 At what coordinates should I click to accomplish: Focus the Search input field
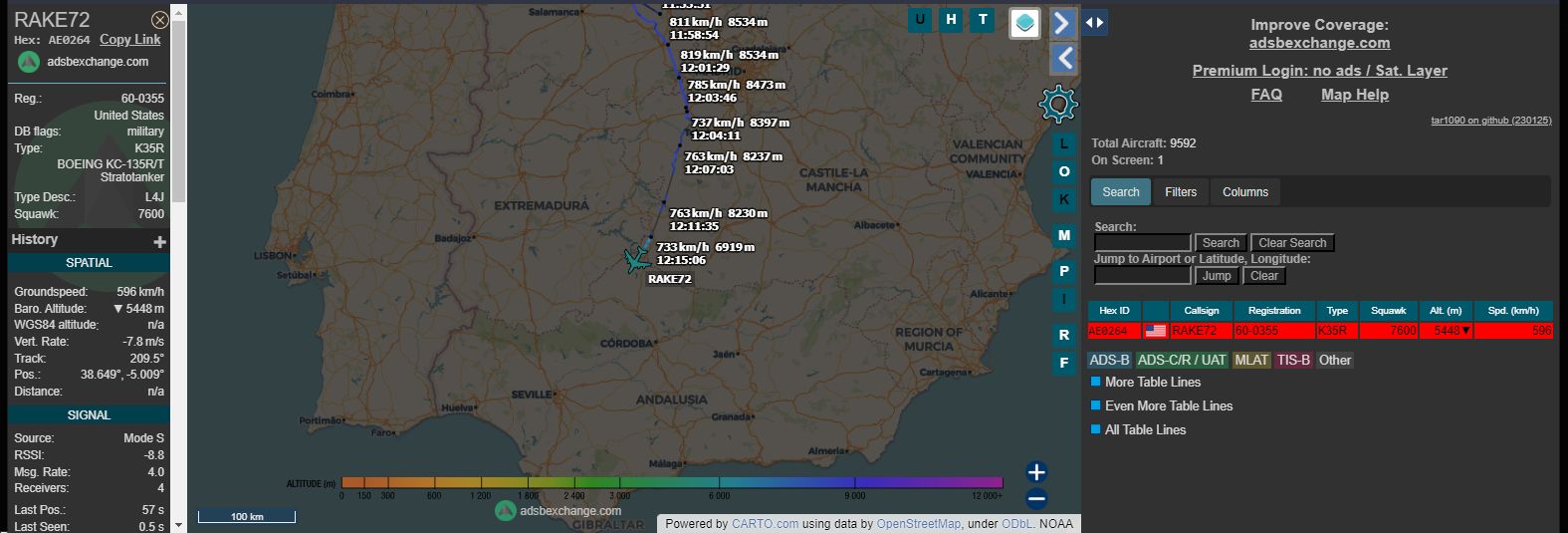1142,243
